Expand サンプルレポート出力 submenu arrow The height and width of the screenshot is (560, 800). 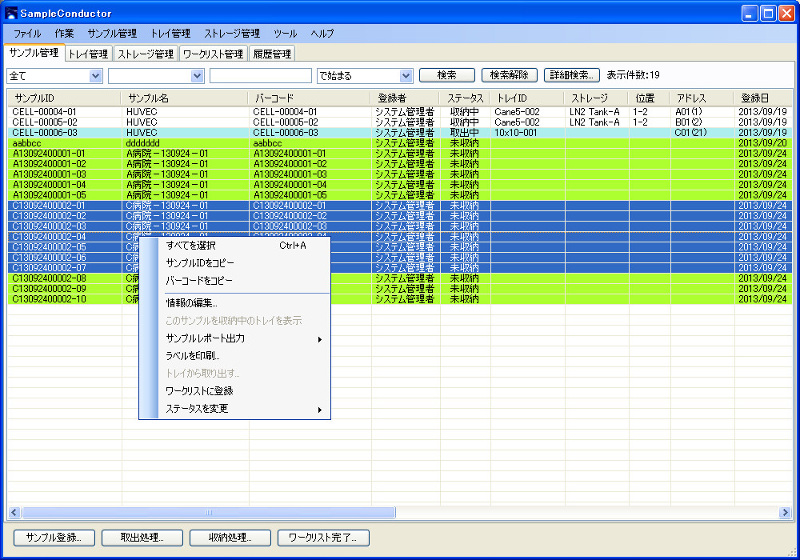click(x=320, y=339)
